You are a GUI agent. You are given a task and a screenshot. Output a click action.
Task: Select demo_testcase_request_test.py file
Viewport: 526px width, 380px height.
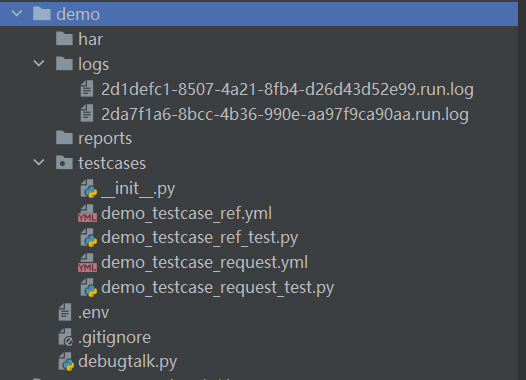217,288
